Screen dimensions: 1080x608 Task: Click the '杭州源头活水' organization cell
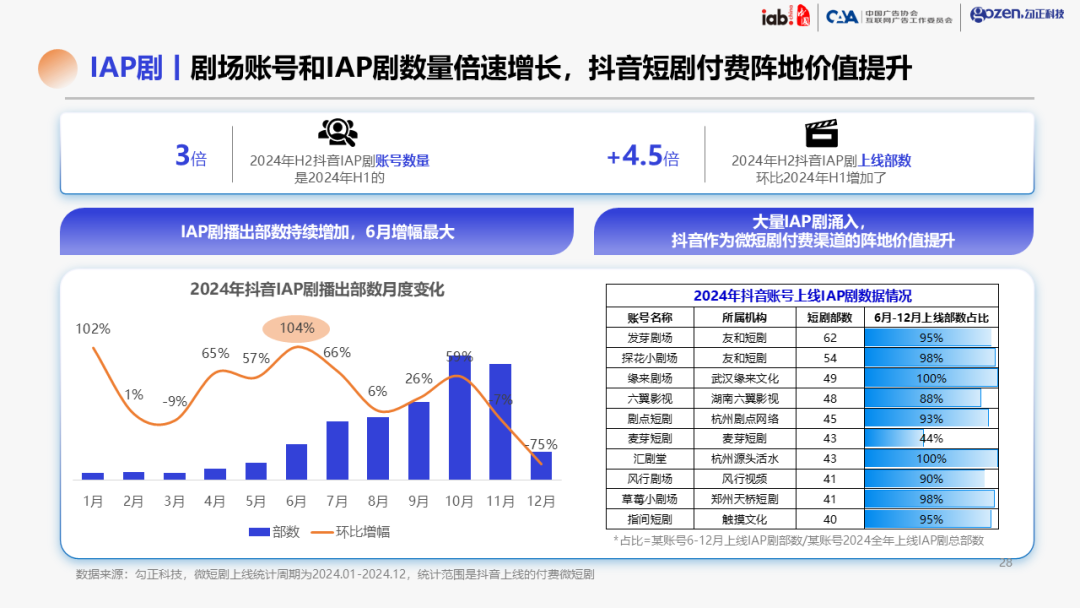[745, 459]
